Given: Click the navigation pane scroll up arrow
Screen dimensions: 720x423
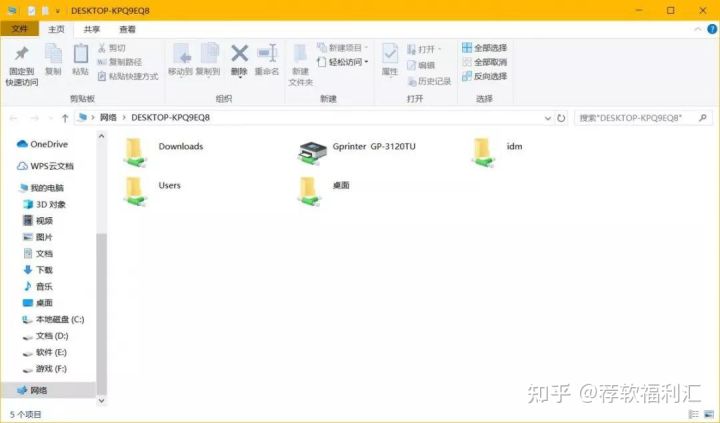Looking at the screenshot, I should click(x=101, y=136).
